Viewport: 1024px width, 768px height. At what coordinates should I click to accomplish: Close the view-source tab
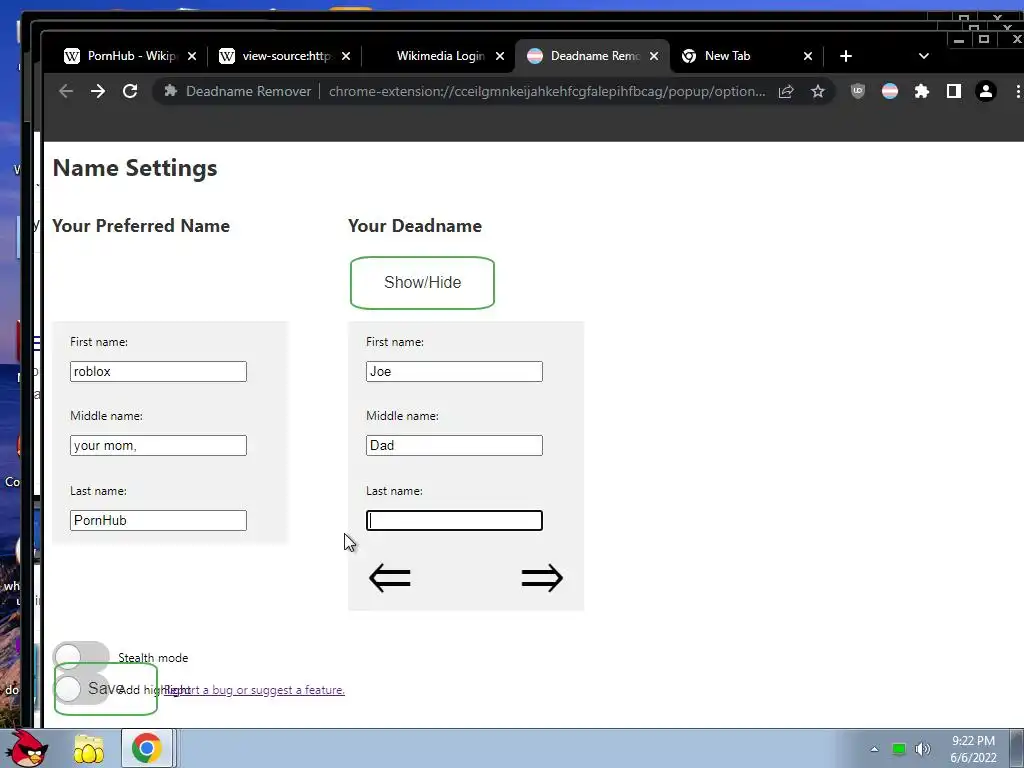[346, 56]
